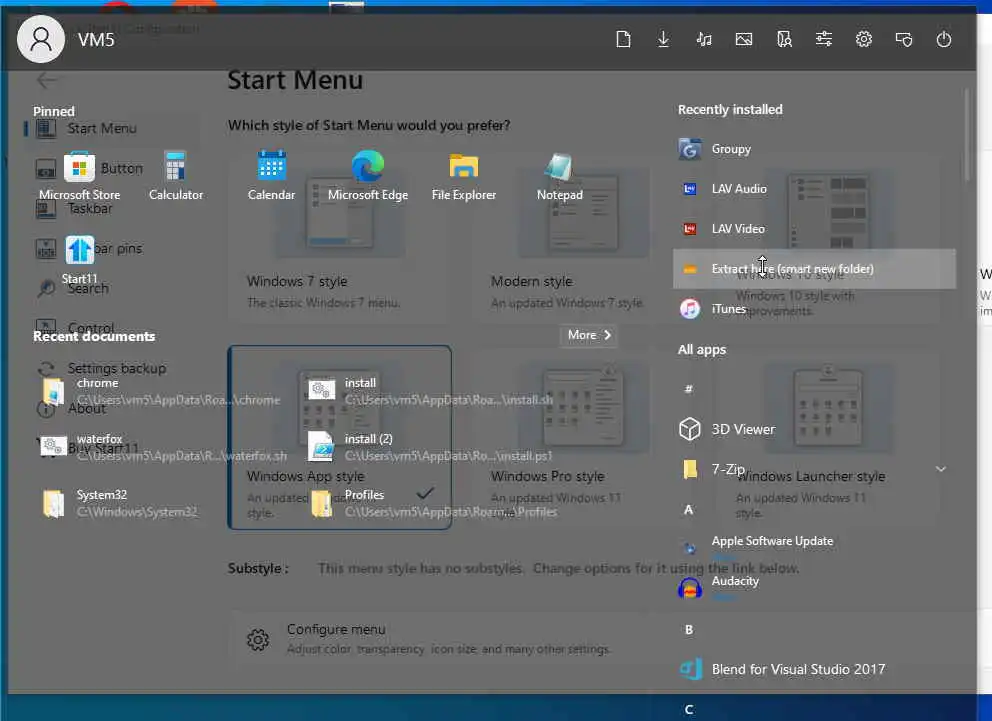
Task: Open Apple Software Update in All apps
Action: (x=814, y=548)
